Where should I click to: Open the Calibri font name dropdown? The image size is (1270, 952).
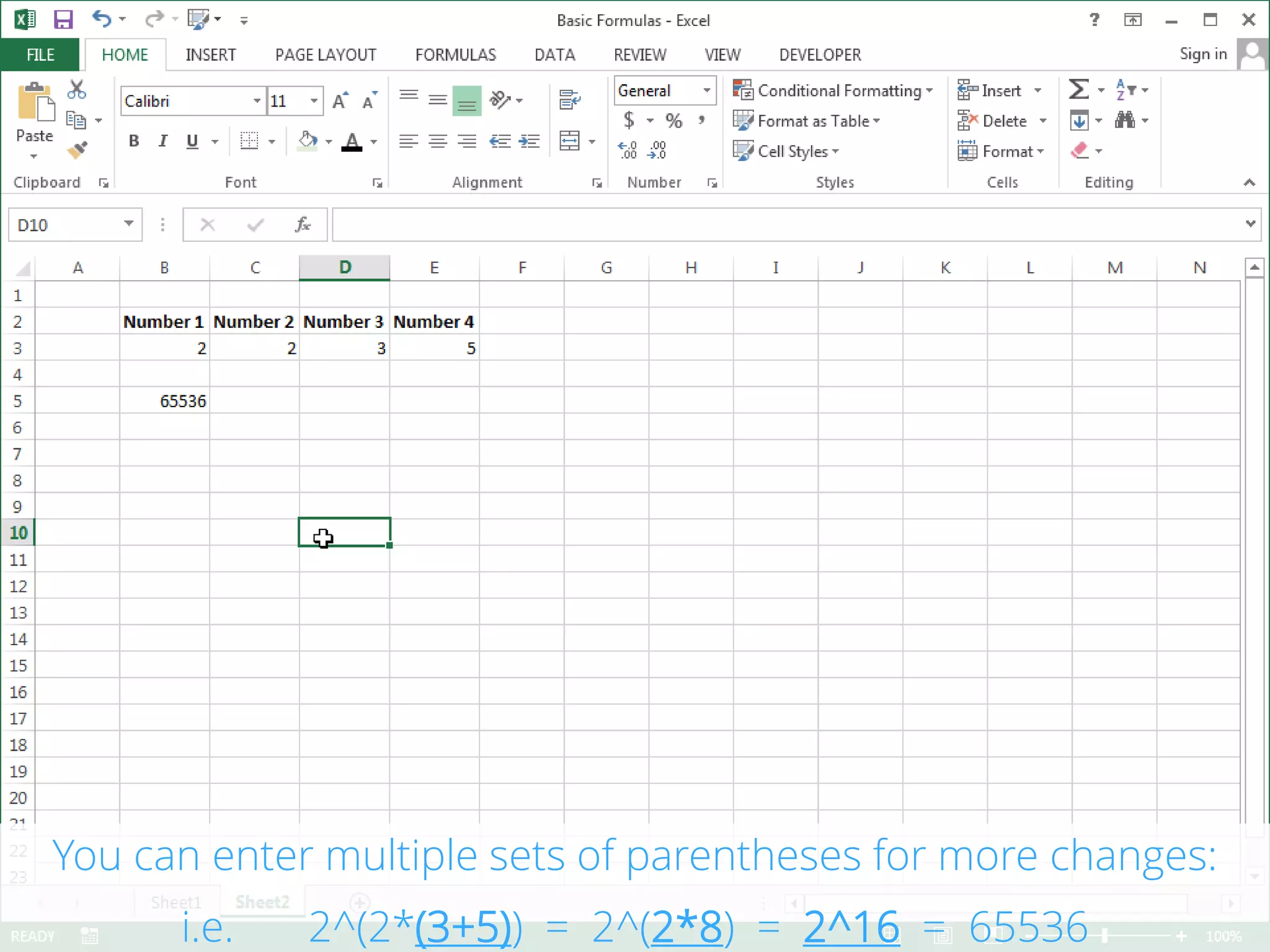point(256,101)
